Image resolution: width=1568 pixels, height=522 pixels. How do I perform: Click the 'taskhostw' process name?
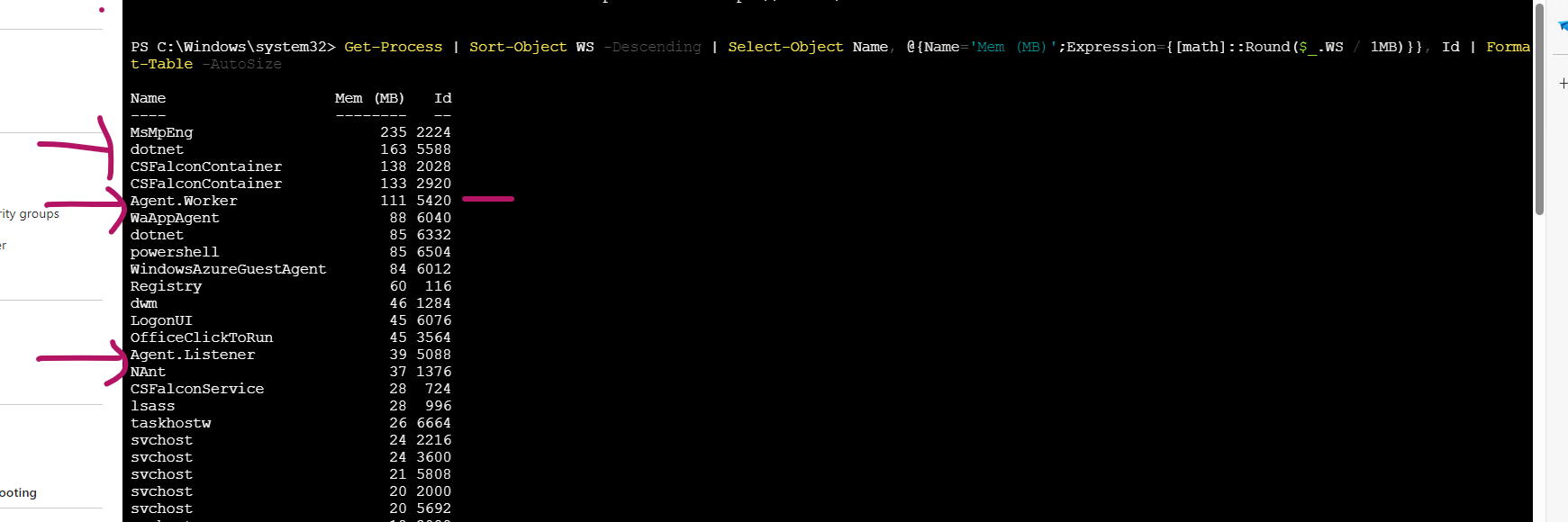click(x=170, y=423)
